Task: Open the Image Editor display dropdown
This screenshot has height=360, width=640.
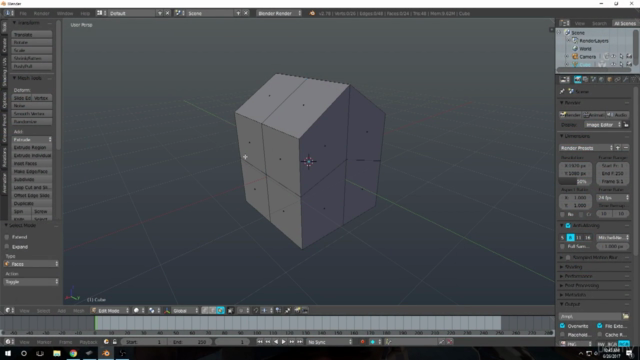Action: click(602, 124)
